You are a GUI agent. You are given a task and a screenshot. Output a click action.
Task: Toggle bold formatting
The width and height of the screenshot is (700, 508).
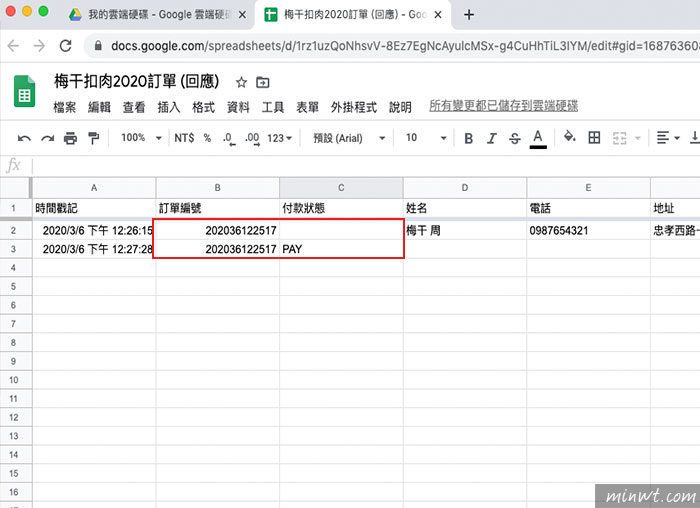[468, 138]
